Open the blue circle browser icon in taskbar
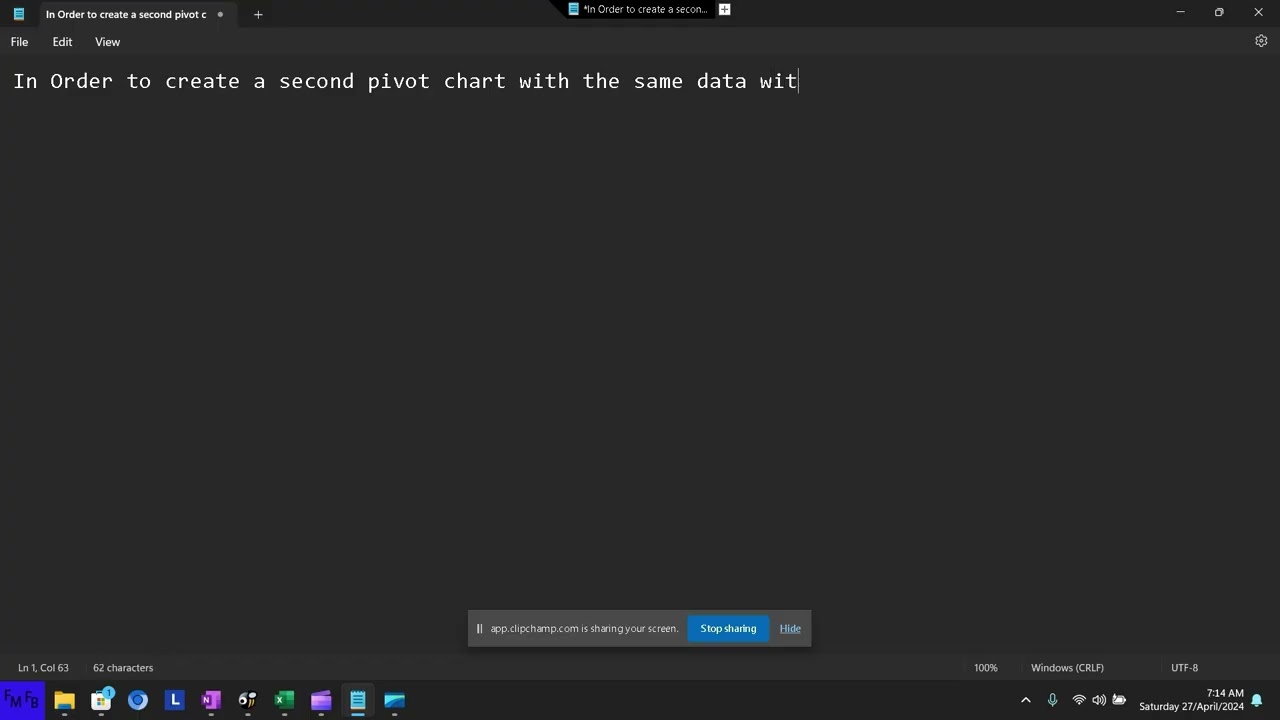Image resolution: width=1280 pixels, height=720 pixels. coord(138,700)
